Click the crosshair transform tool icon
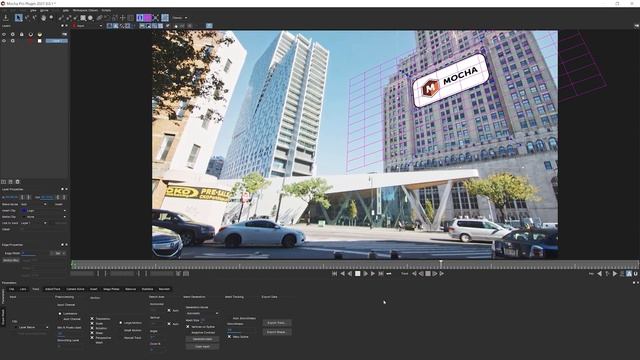 coord(123,18)
